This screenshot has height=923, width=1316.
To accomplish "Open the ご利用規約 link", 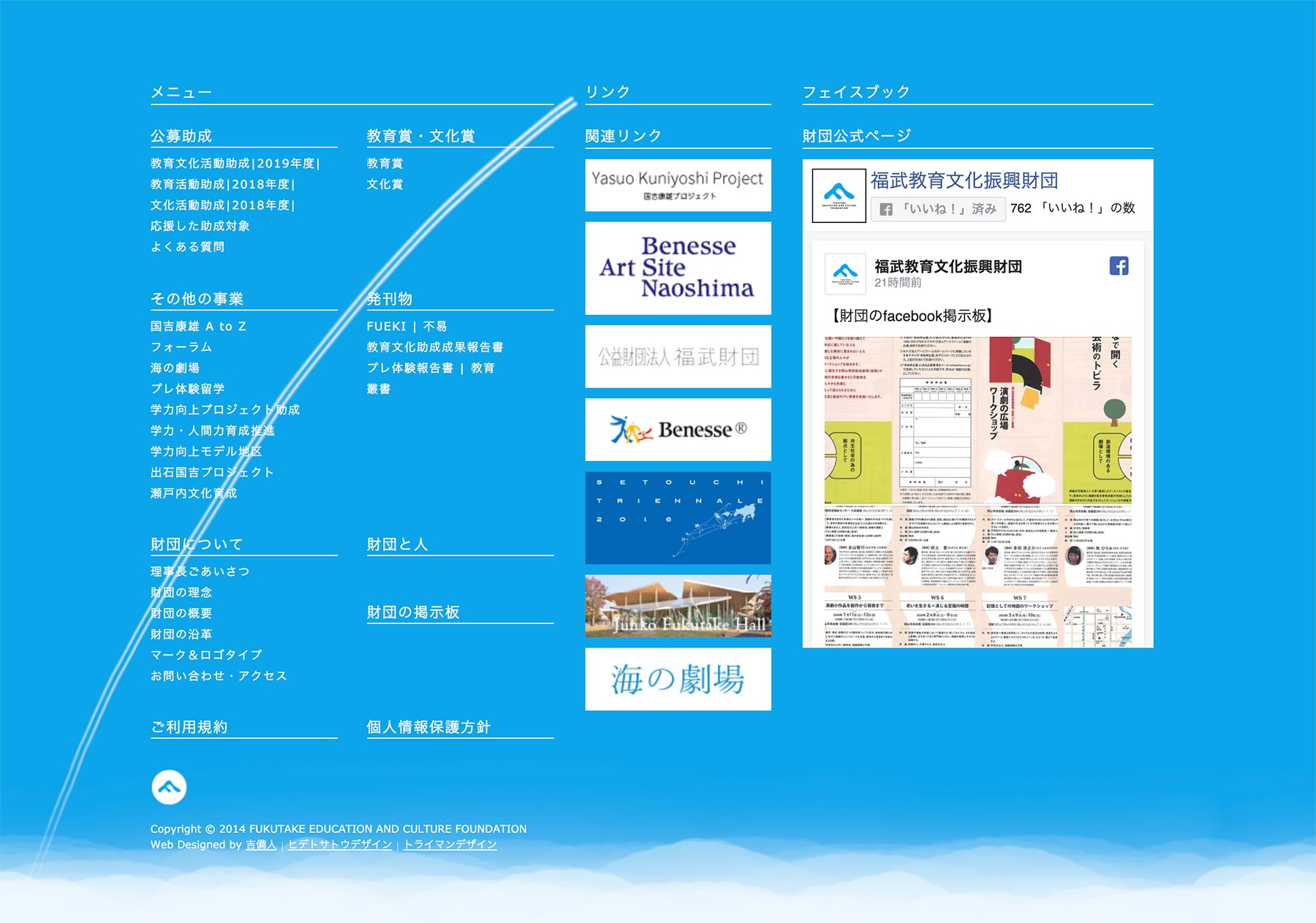I will point(189,727).
